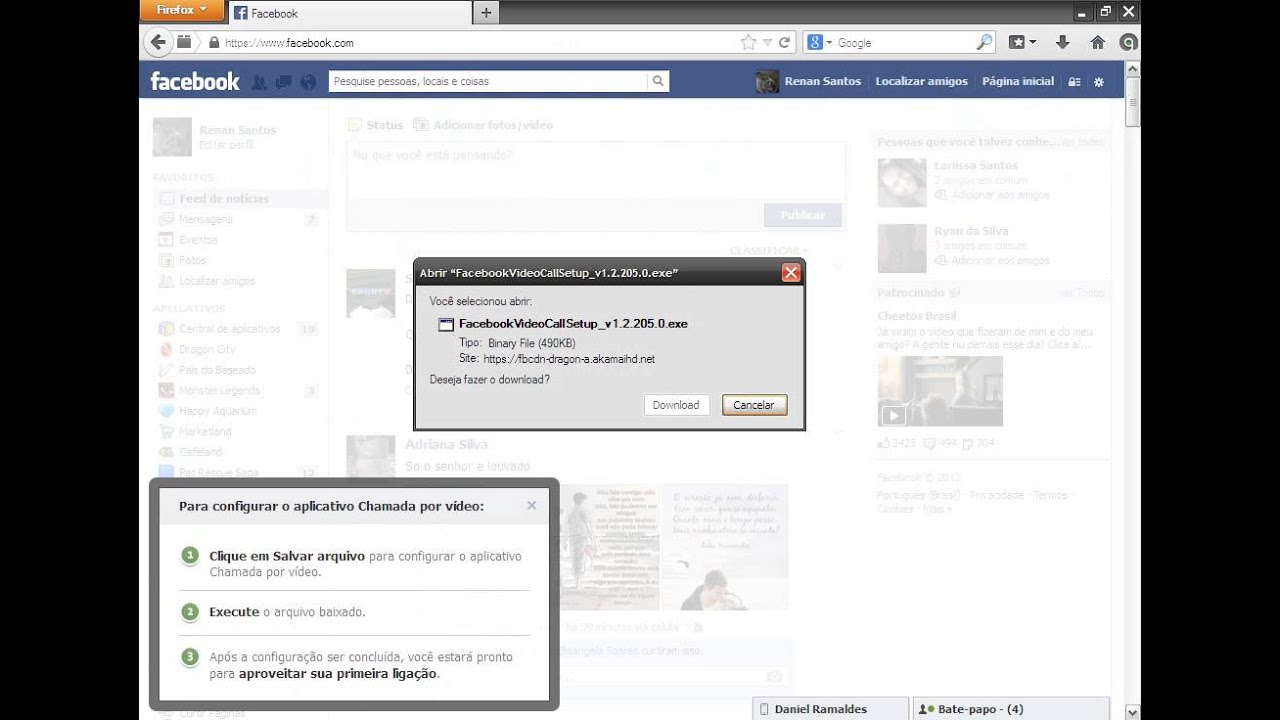The width and height of the screenshot is (1280, 720).
Task: Go to Firefox home icon
Action: coord(1097,42)
